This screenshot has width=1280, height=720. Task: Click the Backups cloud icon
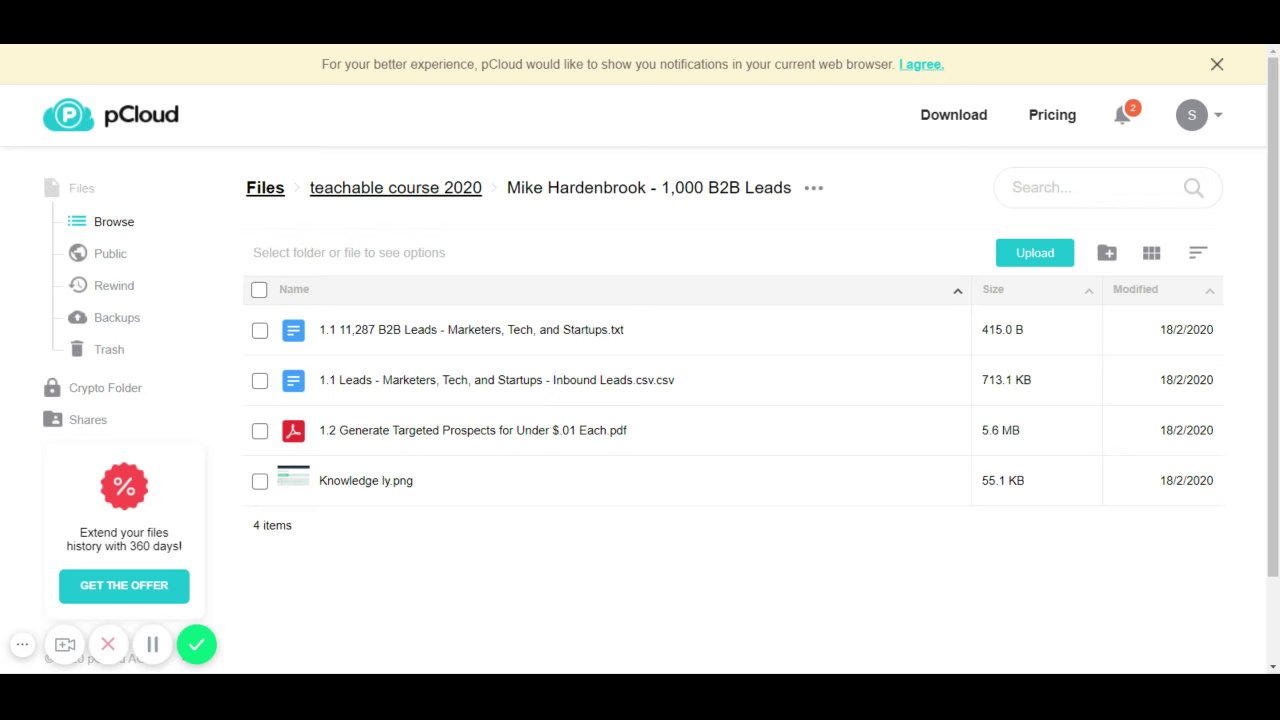(x=77, y=317)
